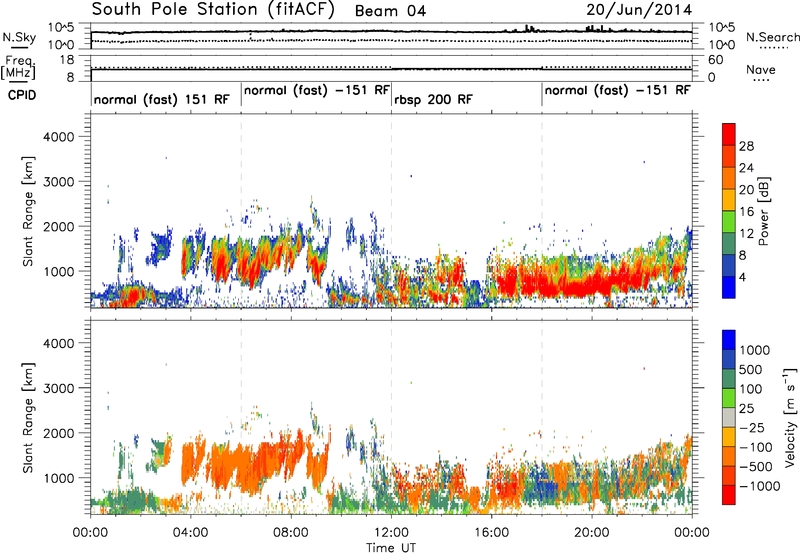
Task: Click the "Nave" legend label
Action: (x=761, y=69)
